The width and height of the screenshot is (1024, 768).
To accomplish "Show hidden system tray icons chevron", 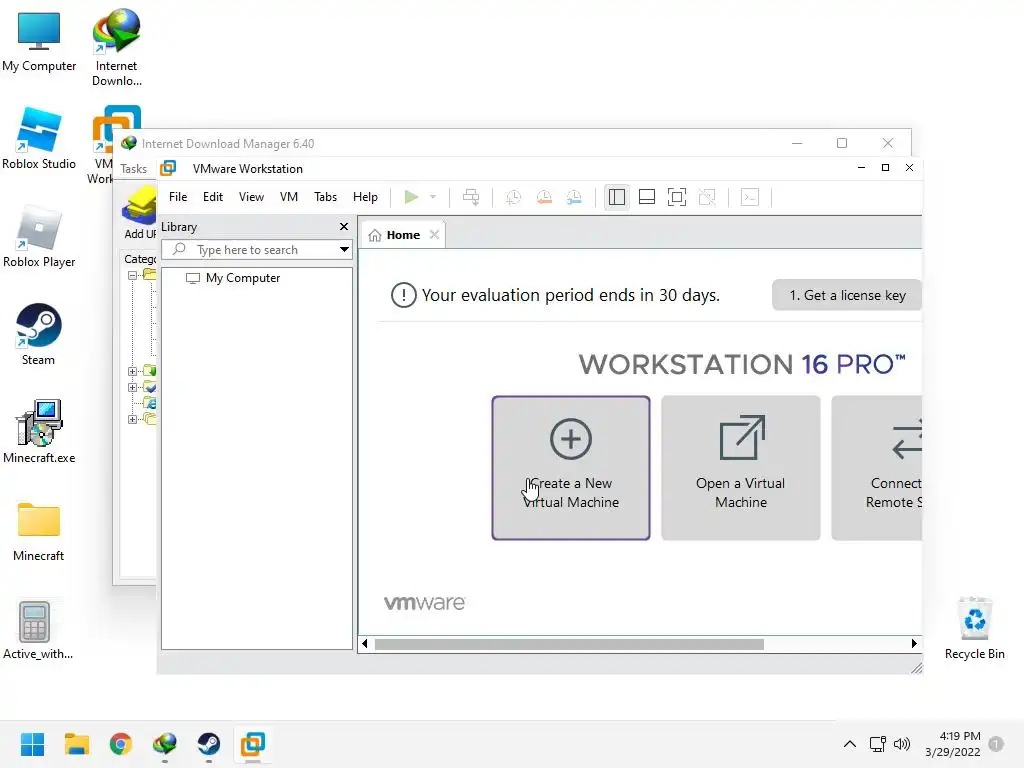I will 850,744.
